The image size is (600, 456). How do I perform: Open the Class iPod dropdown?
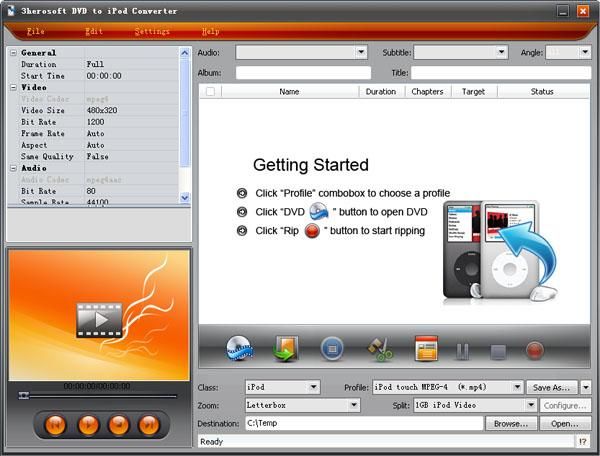pyautogui.click(x=313, y=387)
